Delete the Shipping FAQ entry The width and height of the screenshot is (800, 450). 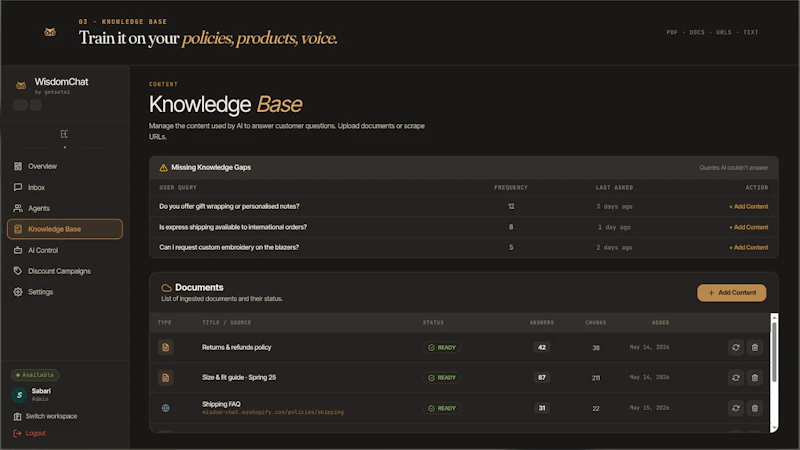[x=755, y=408]
